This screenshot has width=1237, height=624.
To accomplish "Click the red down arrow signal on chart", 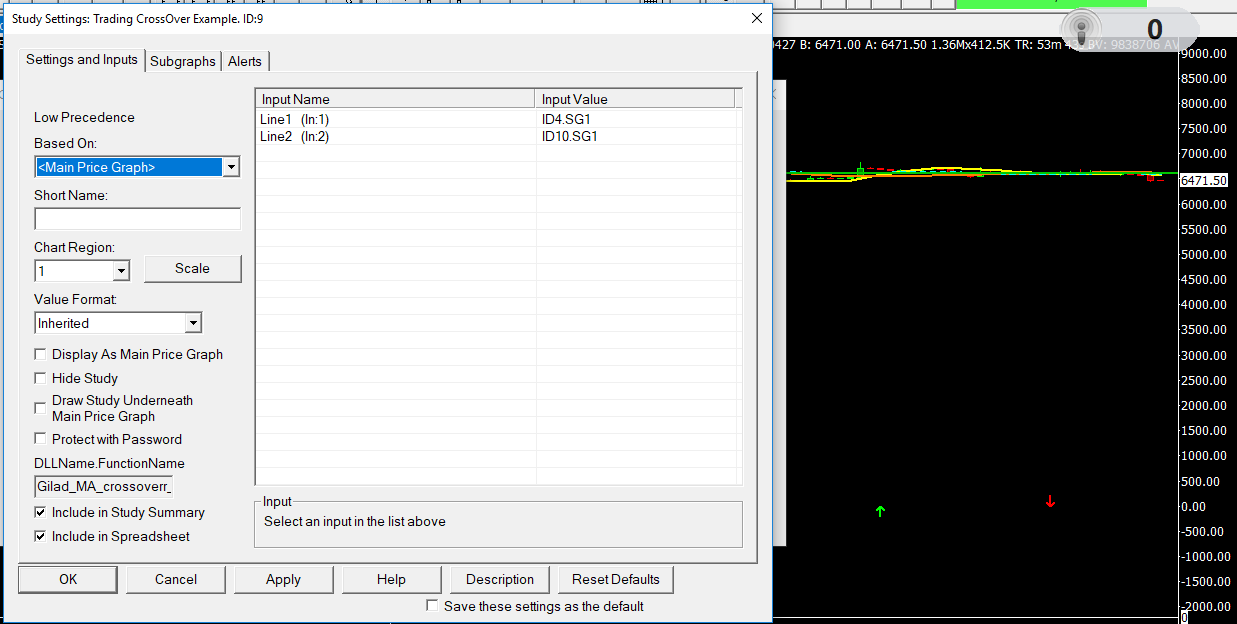I will click(1050, 501).
